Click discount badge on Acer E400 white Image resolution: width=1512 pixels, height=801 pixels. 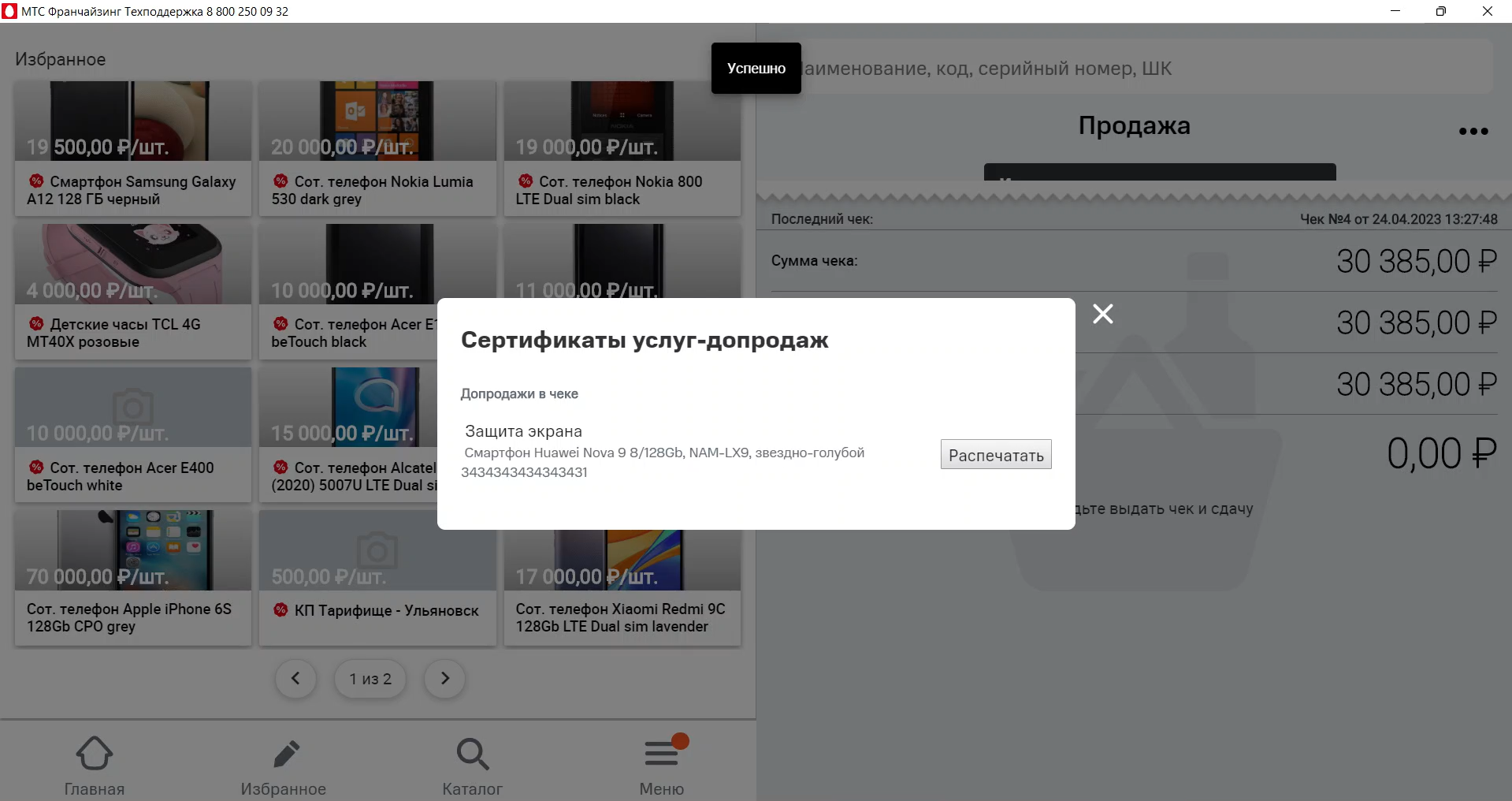tap(36, 468)
